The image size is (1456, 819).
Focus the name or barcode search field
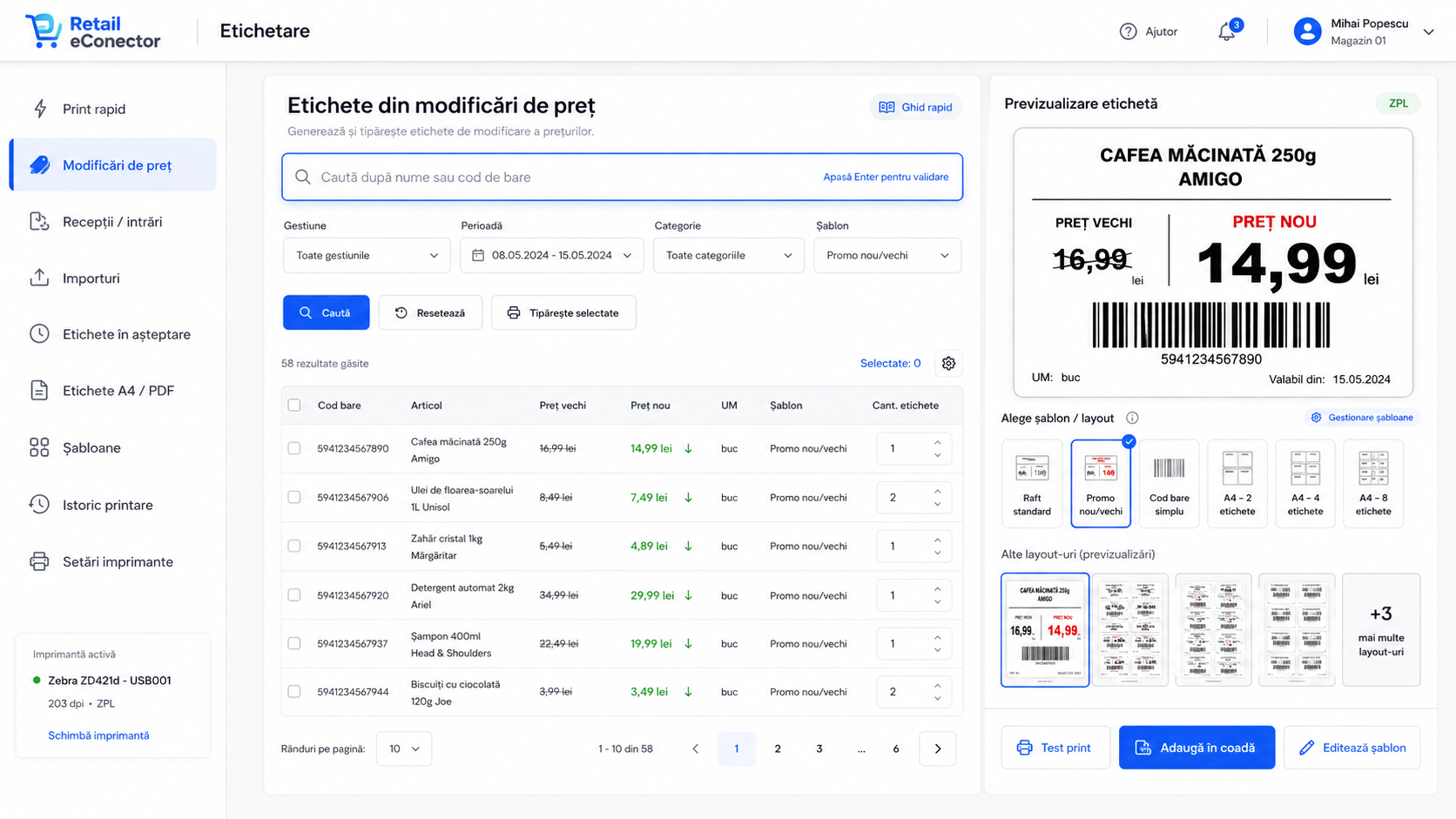point(622,177)
